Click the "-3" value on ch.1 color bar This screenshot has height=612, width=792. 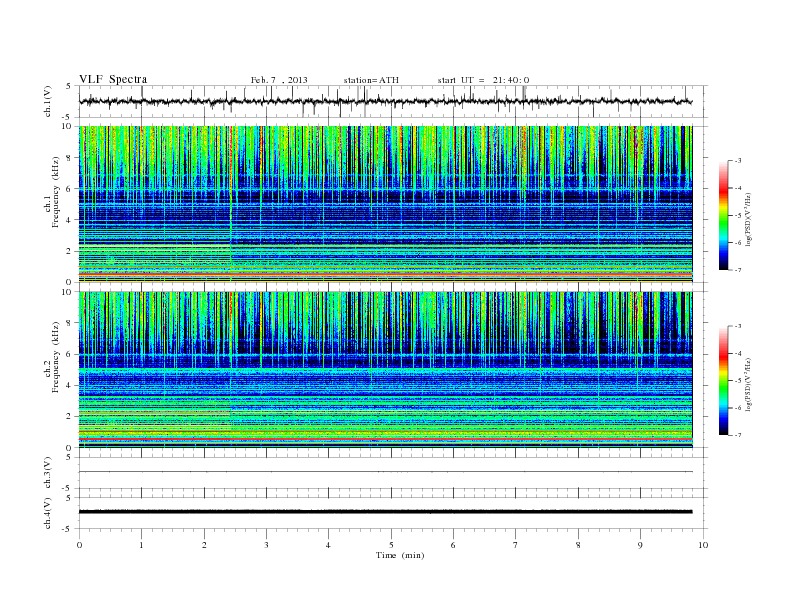pos(738,161)
